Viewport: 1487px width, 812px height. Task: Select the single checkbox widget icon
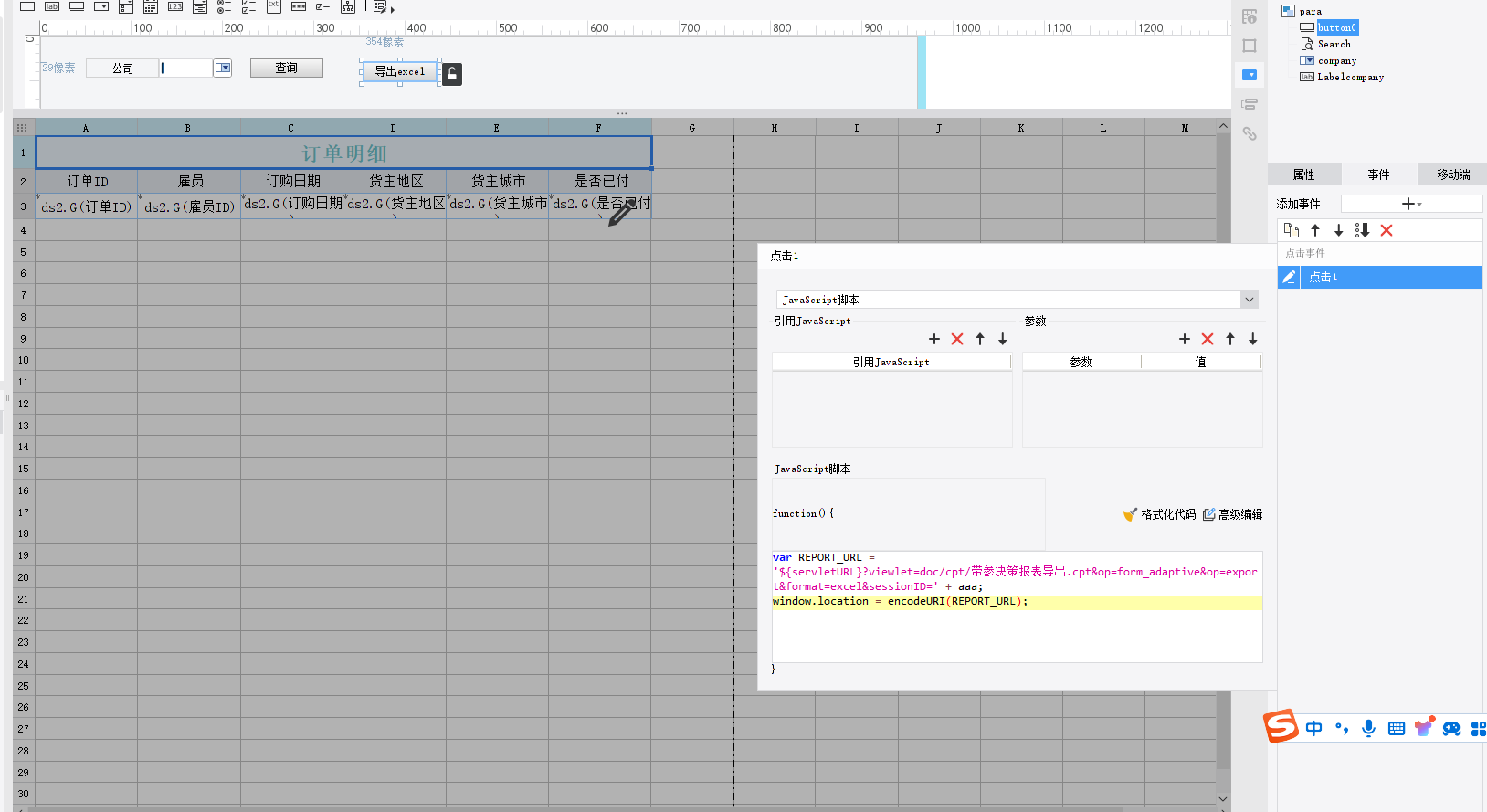point(322,6)
